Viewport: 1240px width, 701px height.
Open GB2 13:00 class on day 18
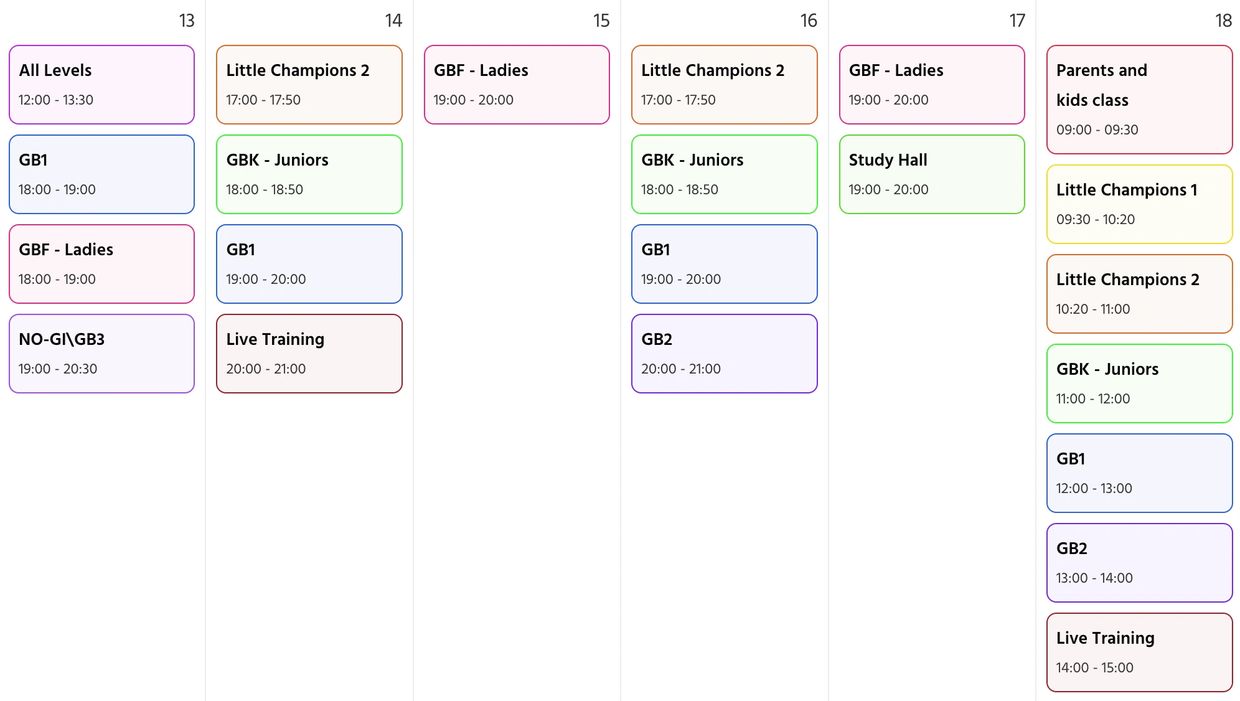tap(1139, 563)
